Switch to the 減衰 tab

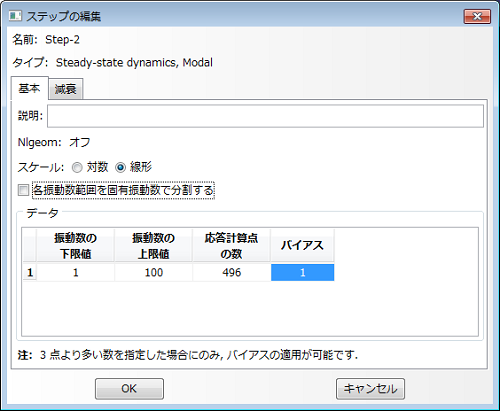click(66, 89)
